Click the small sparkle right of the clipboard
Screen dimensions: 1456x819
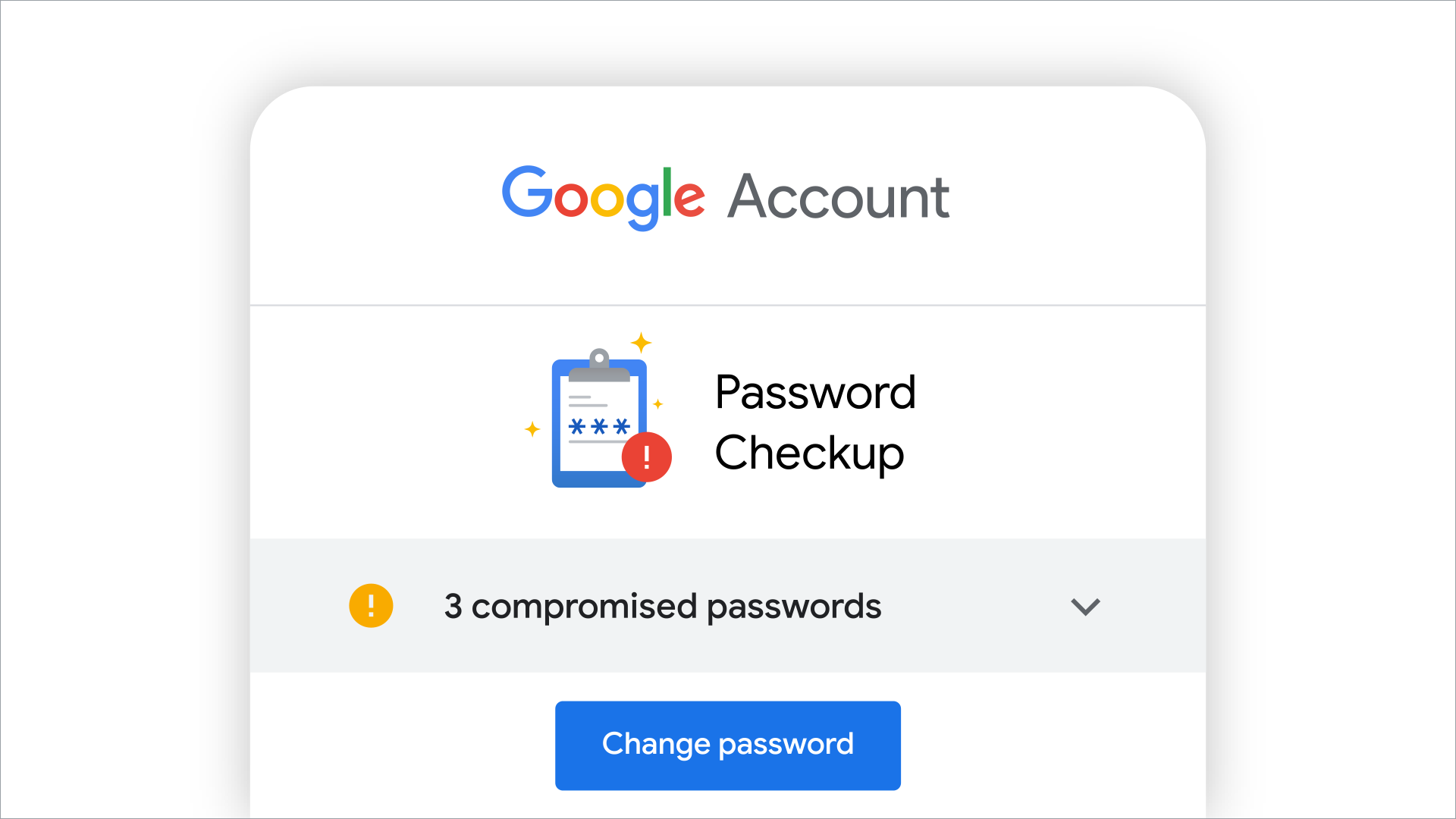pyautogui.click(x=658, y=404)
